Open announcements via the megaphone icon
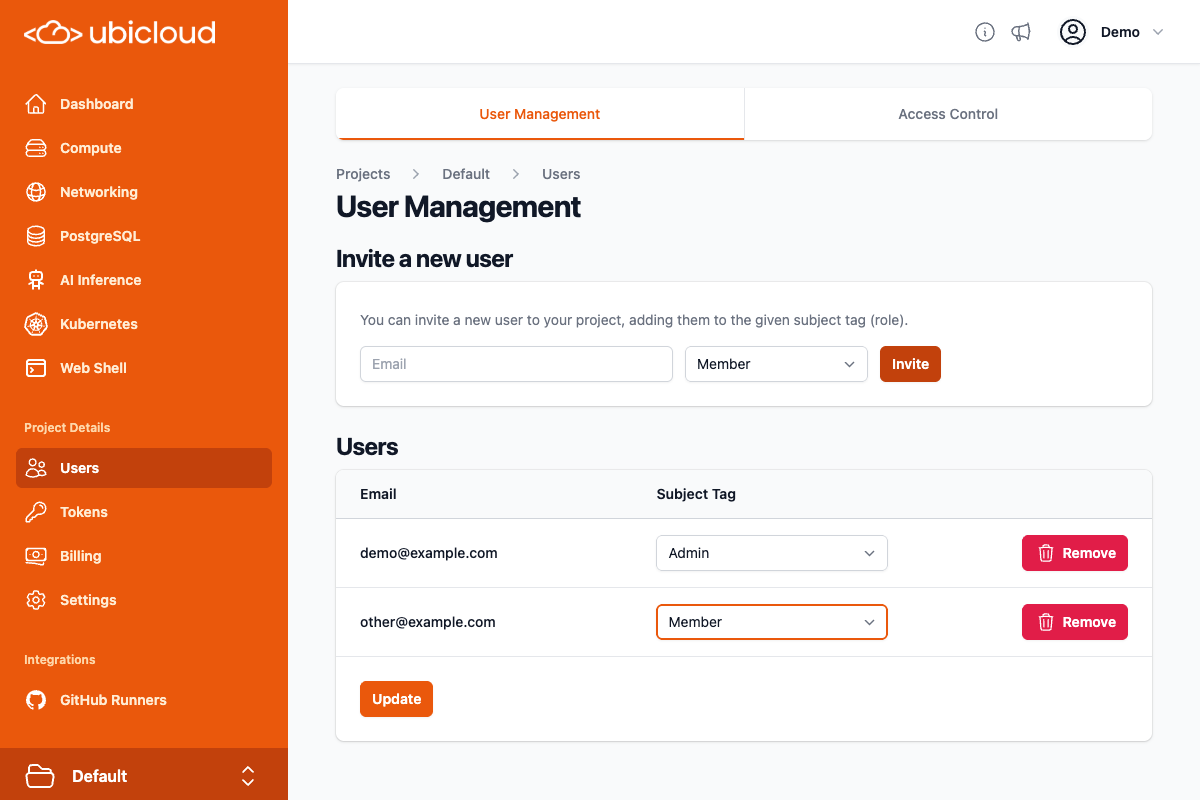Screen dimensions: 1200x800 click(x=1021, y=32)
